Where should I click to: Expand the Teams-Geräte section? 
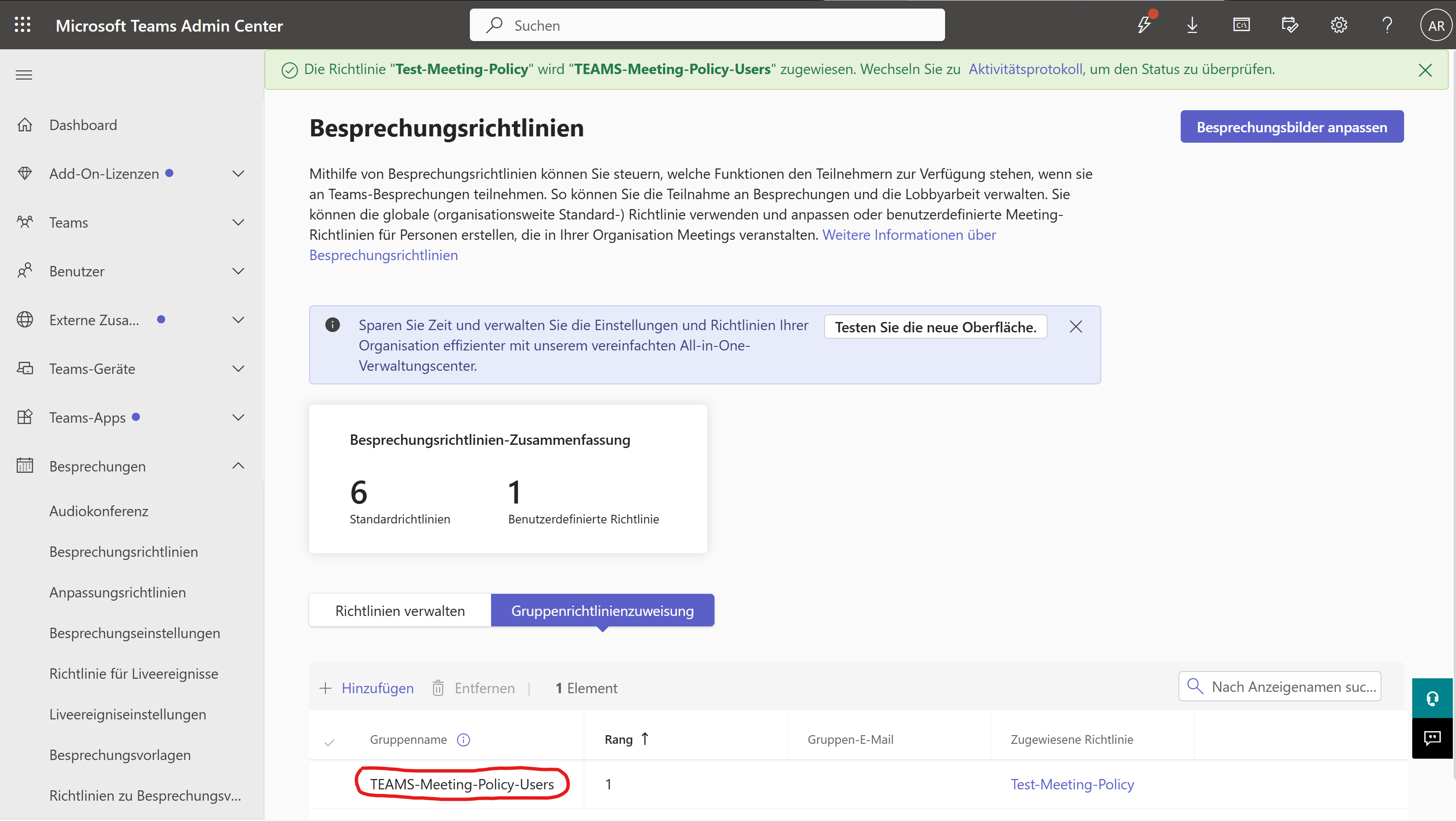tap(238, 369)
